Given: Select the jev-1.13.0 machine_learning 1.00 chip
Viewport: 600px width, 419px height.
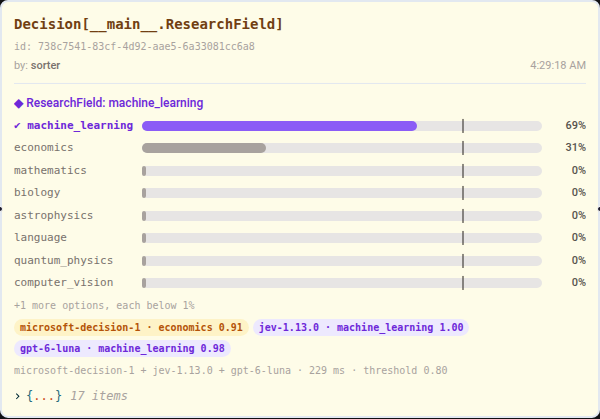Looking at the screenshot, I should (361, 328).
